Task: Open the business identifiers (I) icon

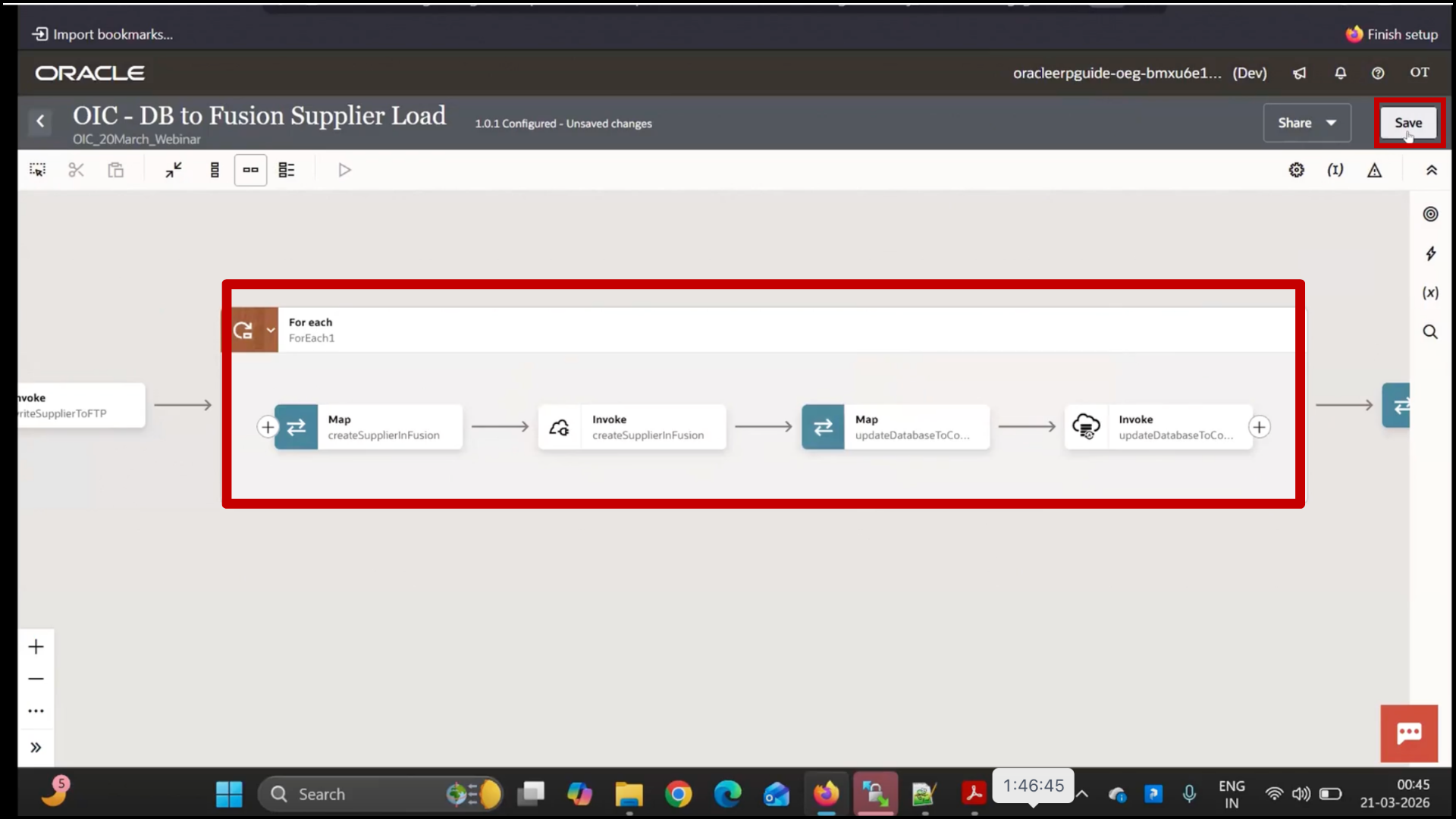Action: pyautogui.click(x=1335, y=170)
